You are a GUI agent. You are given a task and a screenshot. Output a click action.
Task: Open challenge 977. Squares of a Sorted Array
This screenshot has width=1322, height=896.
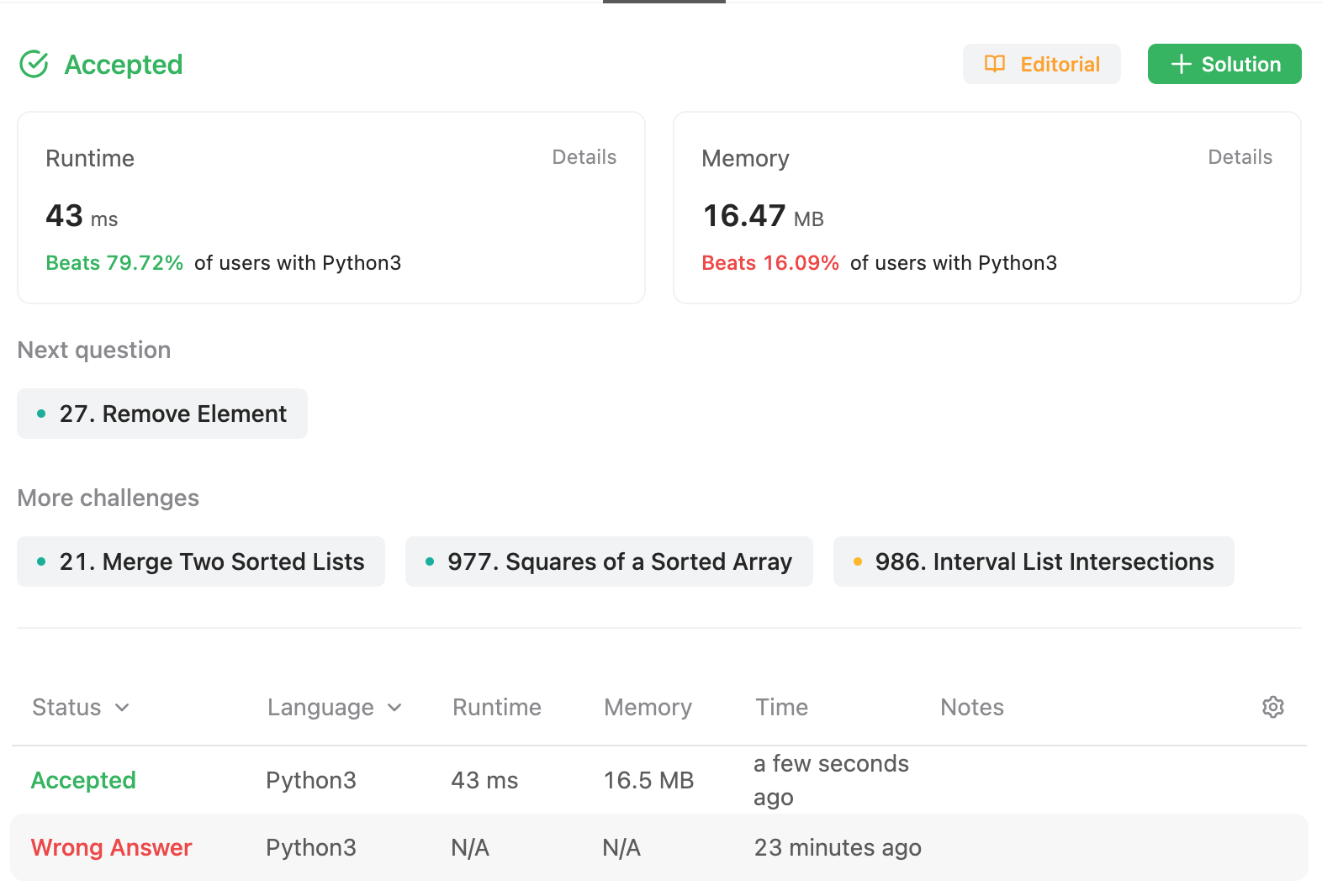coord(609,561)
